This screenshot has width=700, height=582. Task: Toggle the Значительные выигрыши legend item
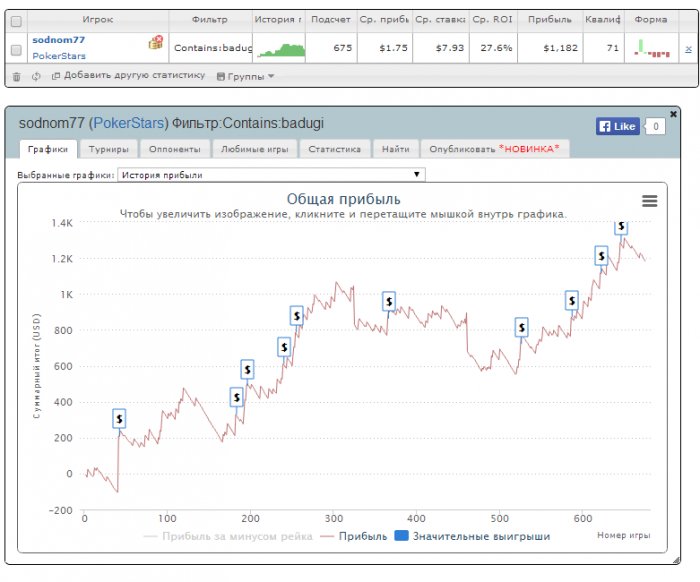click(x=472, y=536)
